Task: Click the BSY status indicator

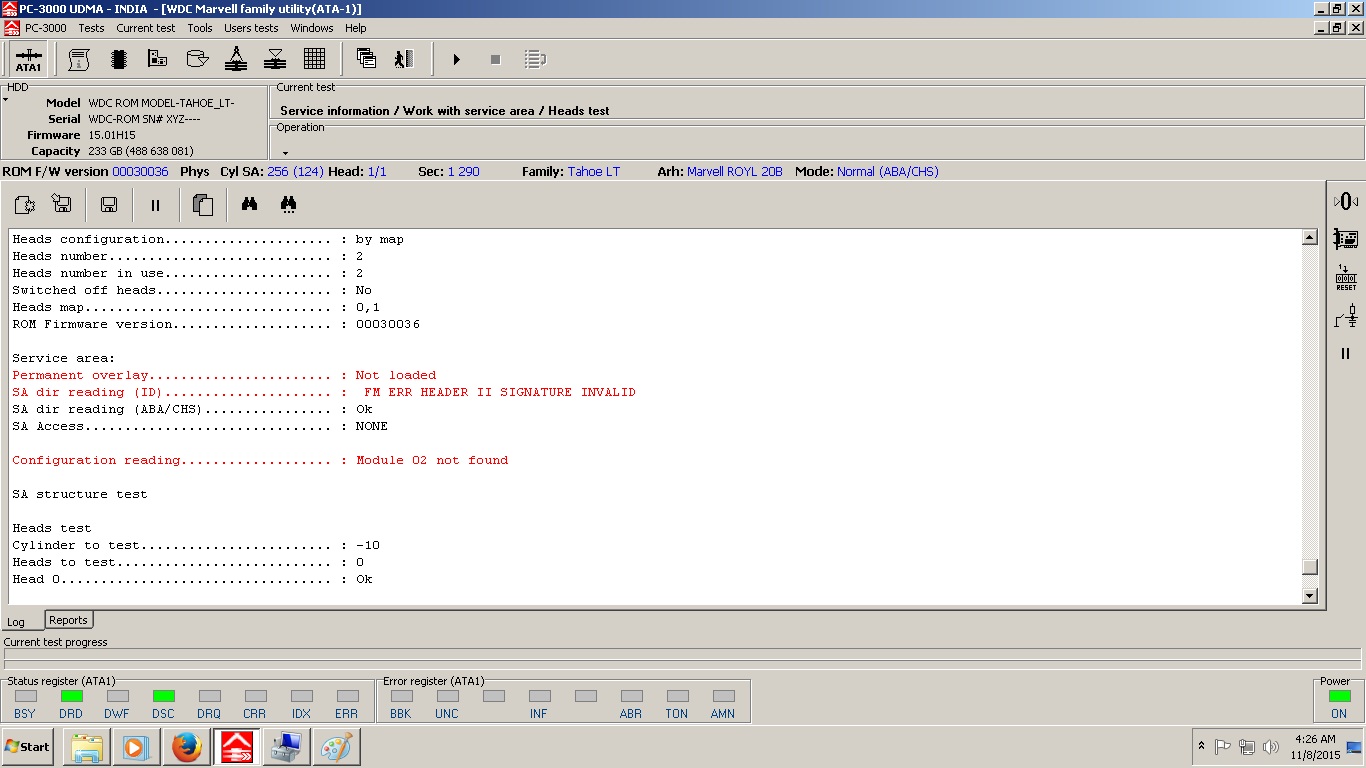Action: tap(25, 696)
